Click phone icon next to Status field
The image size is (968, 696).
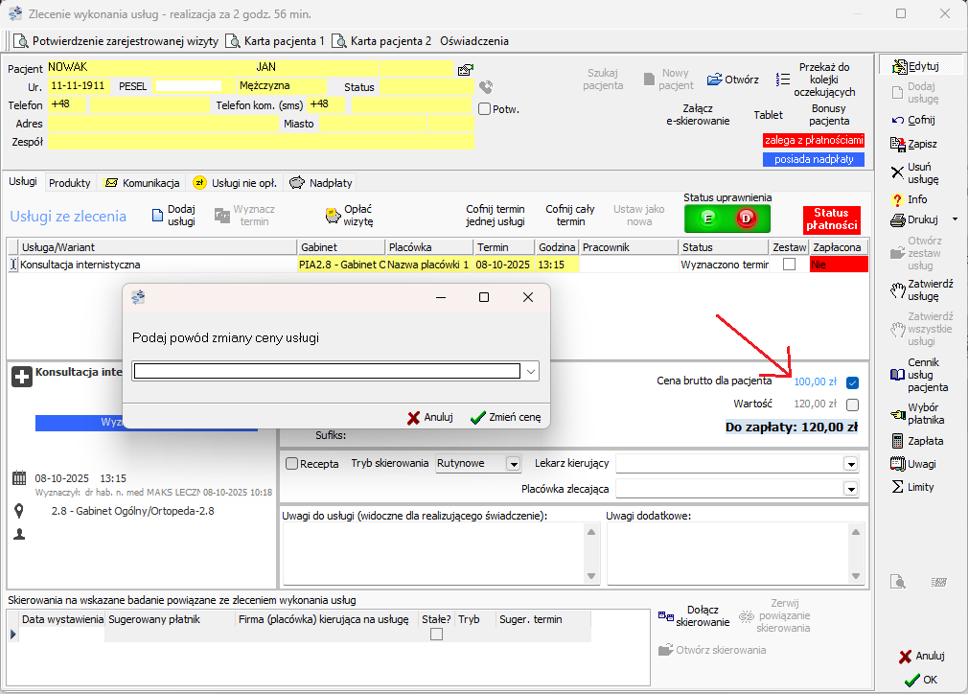tap(486, 88)
